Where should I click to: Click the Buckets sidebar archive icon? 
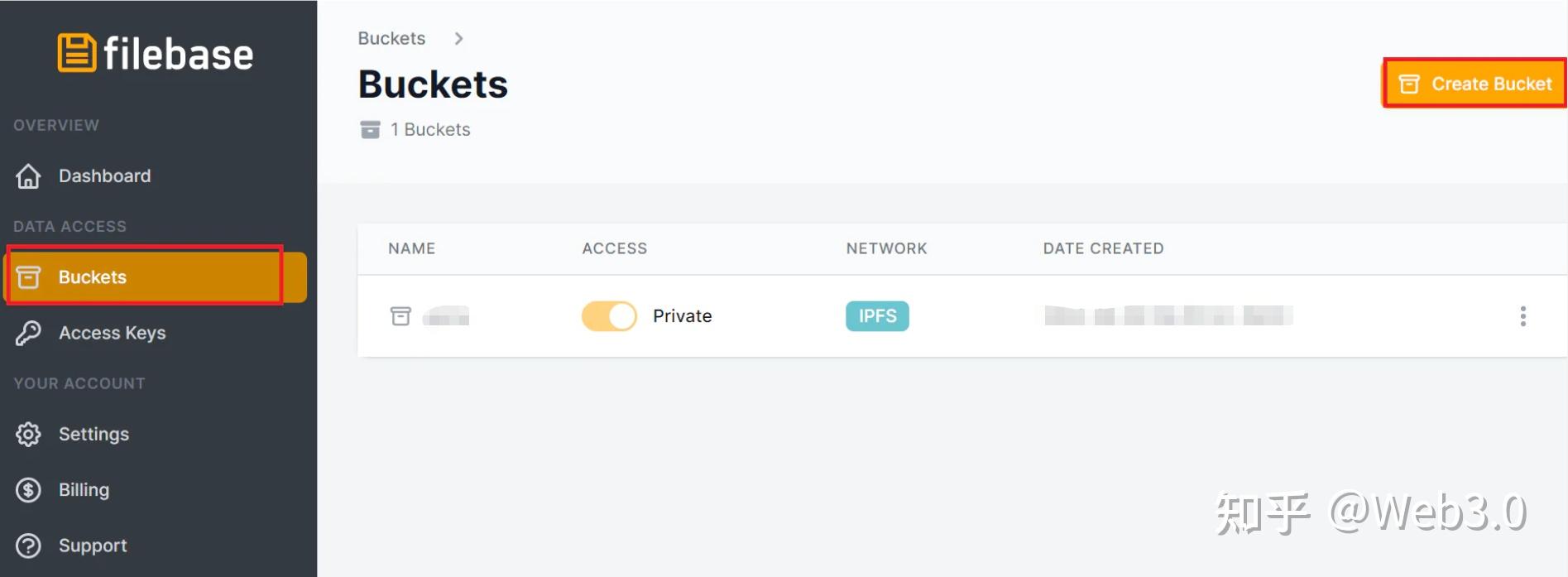click(28, 277)
